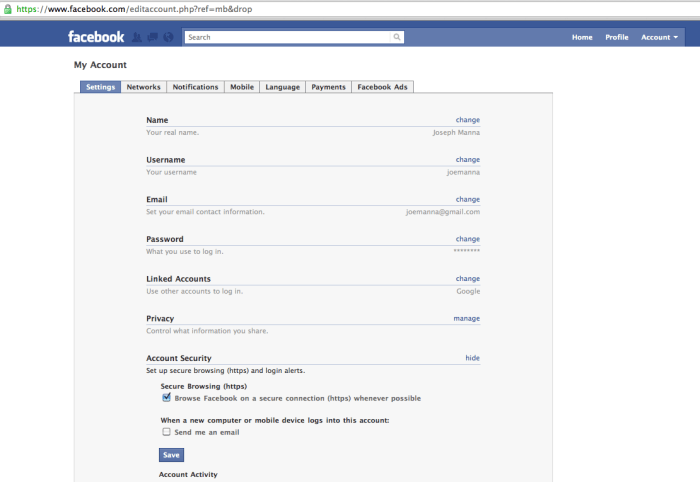
Task: Click "Control what information you share." text
Action: tap(207, 331)
